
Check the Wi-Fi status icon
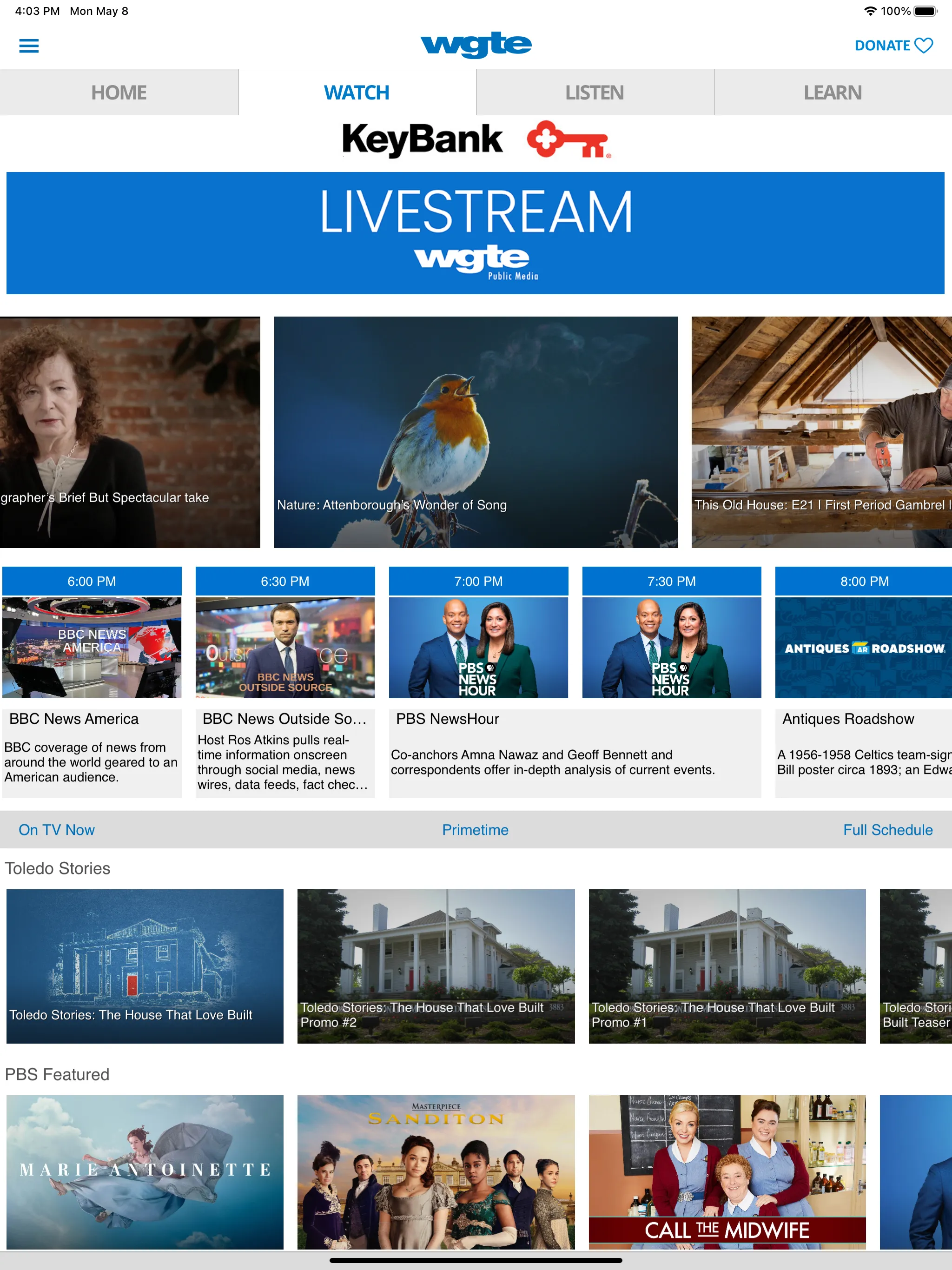coord(870,11)
